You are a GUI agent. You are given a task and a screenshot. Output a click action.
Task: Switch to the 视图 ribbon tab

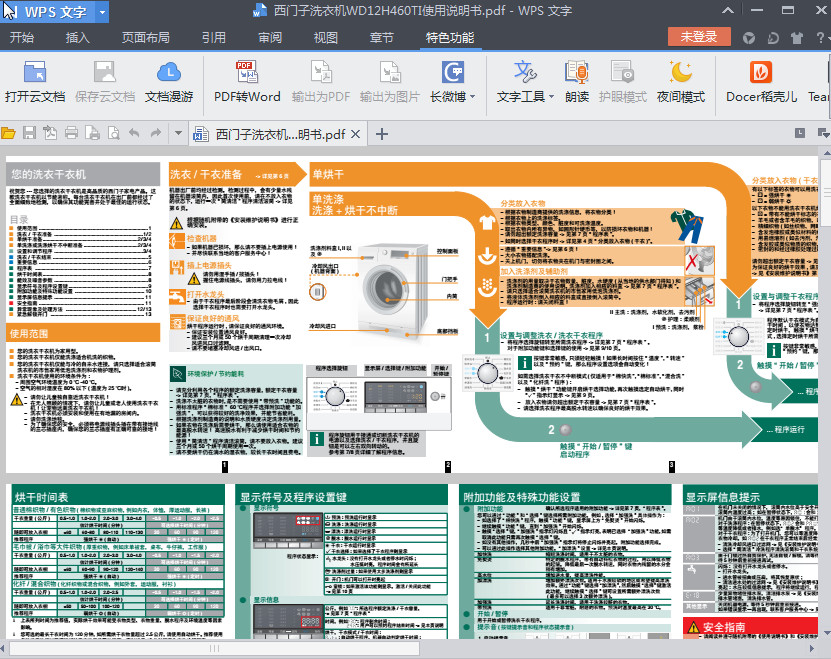(325, 38)
